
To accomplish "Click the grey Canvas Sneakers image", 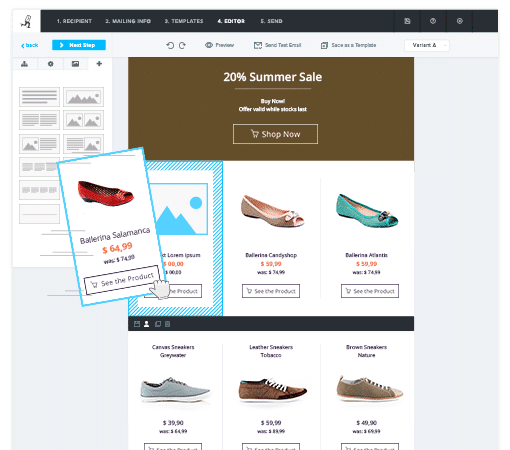I will pos(175,390).
